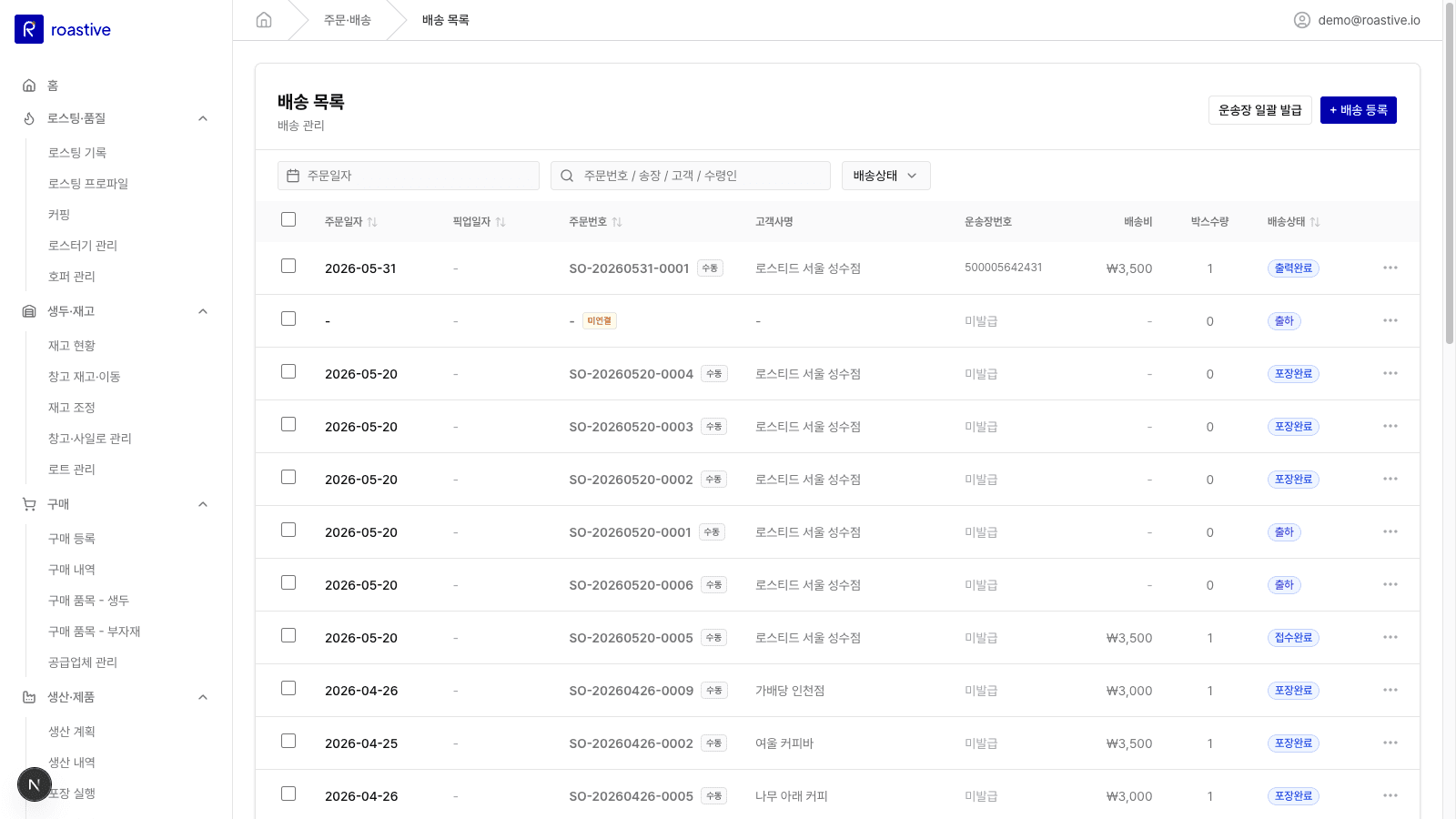Check the row SO-20260531-0001
1456x819 pixels.
pos(288,266)
